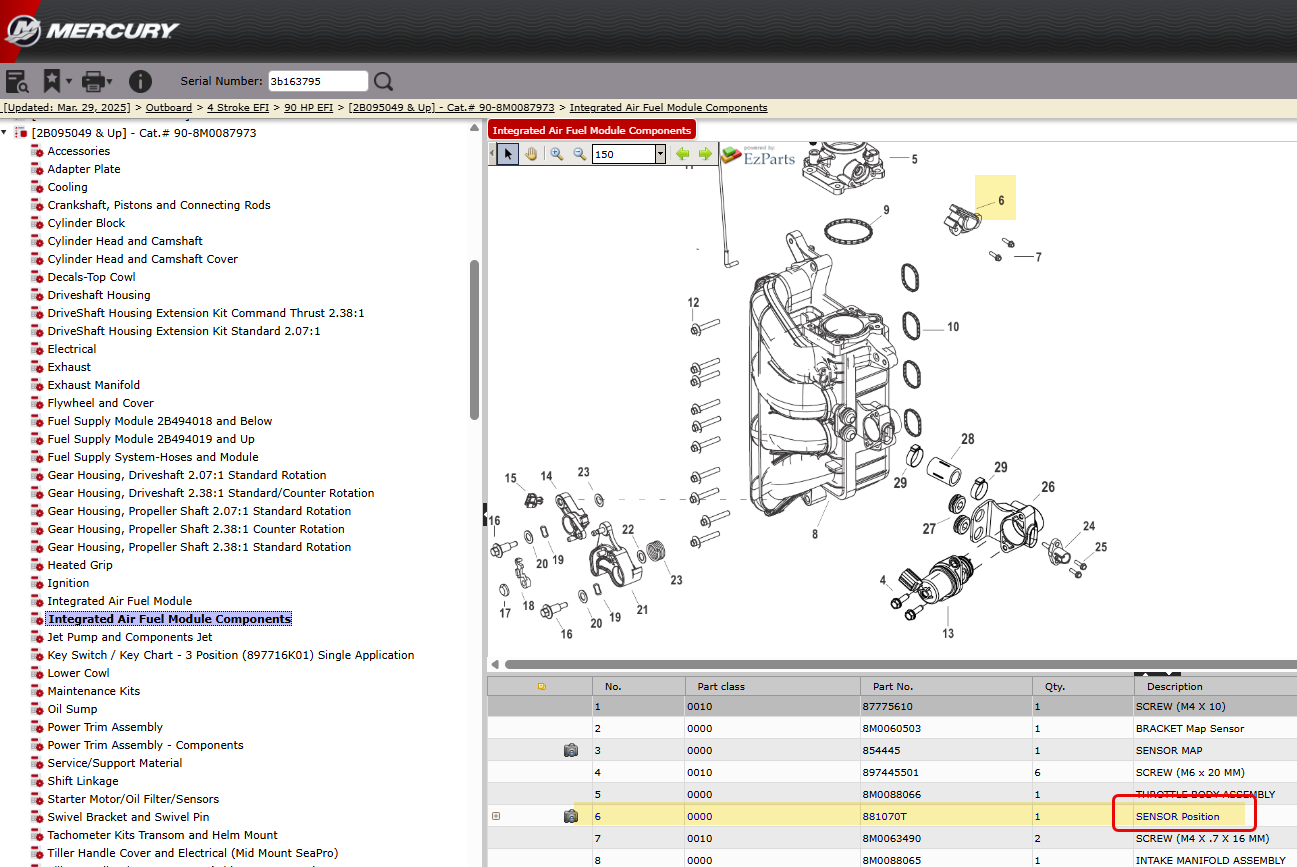Image resolution: width=1297 pixels, height=867 pixels.
Task: Open photo camera icon for part row 3
Action: (570, 751)
